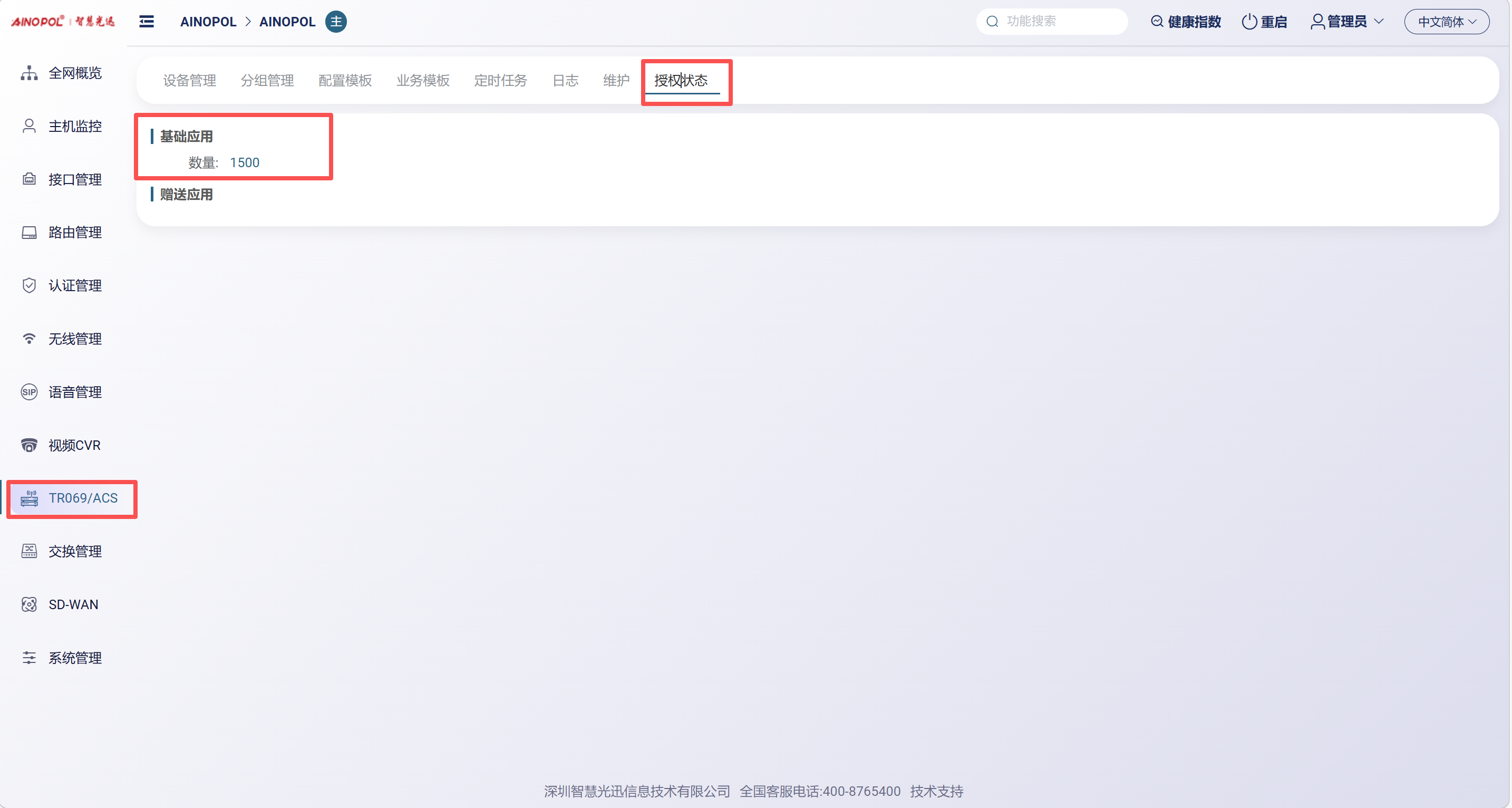Toggle the sidebar collapse hamburger icon
Image resolution: width=1512 pixels, height=808 pixels.
146,22
